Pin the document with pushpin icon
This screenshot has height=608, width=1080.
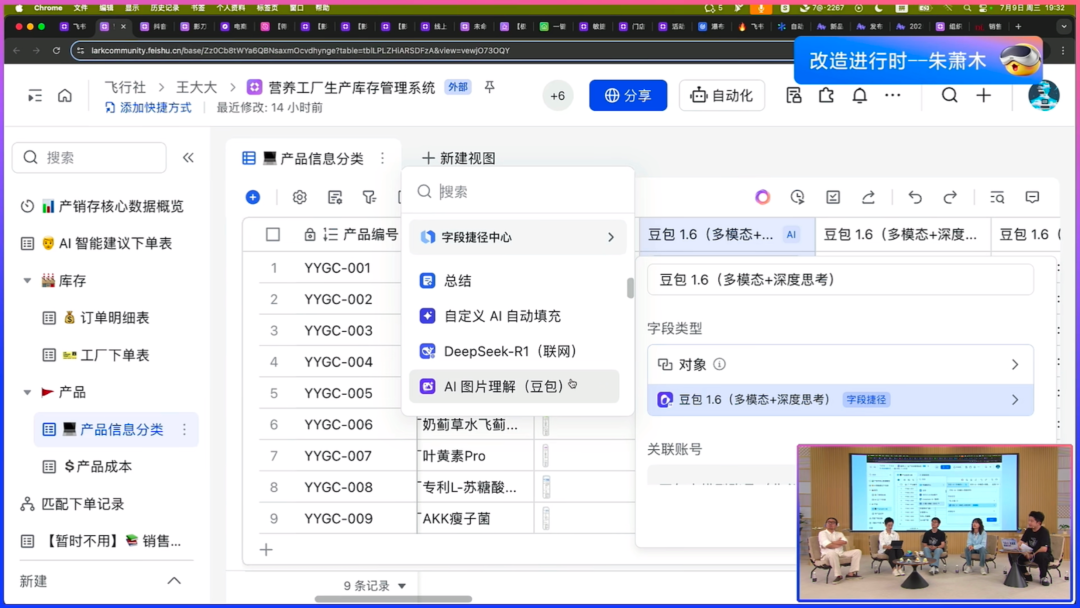coord(489,88)
